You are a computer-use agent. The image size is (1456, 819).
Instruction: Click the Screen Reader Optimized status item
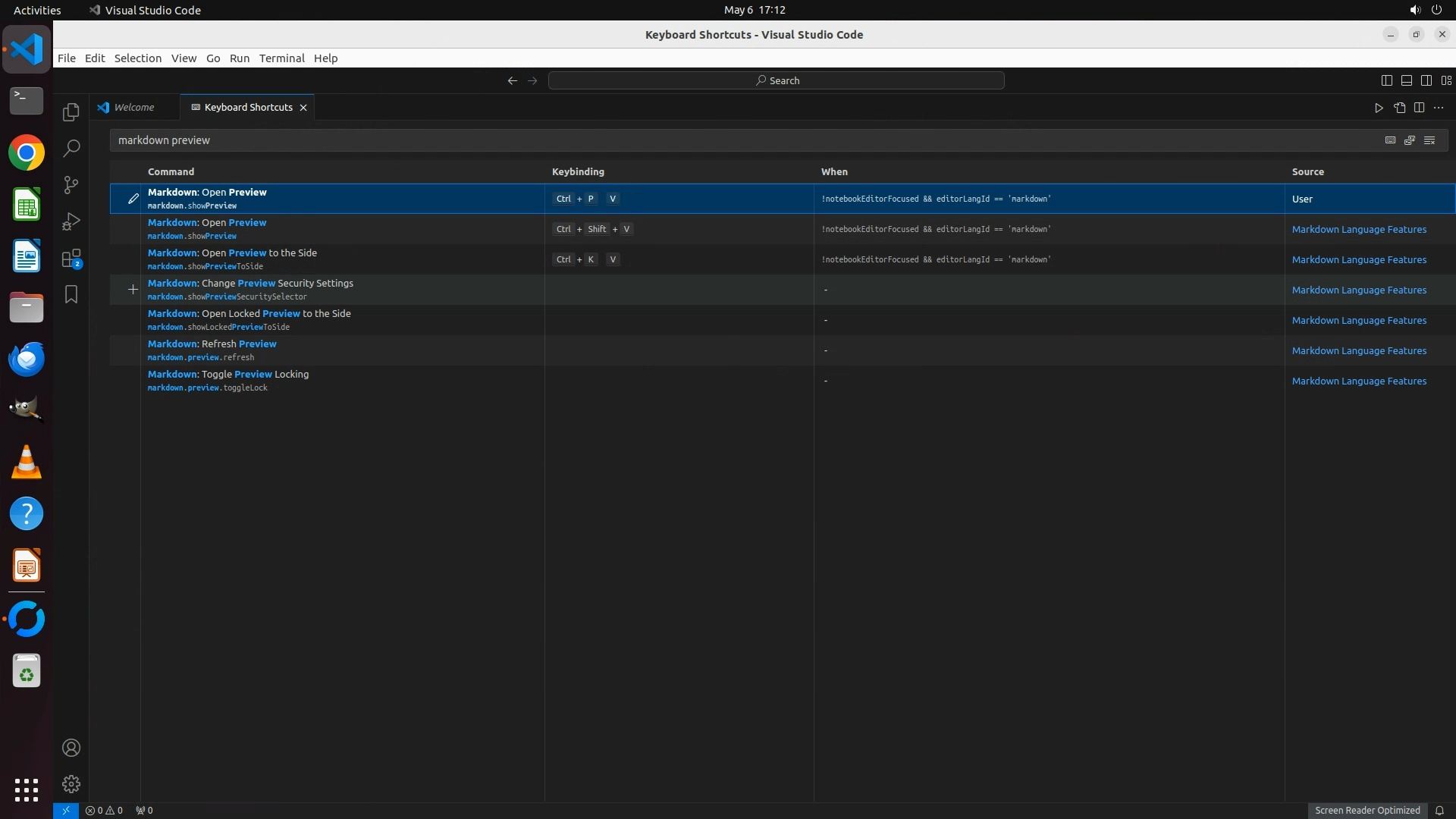[x=1367, y=811]
